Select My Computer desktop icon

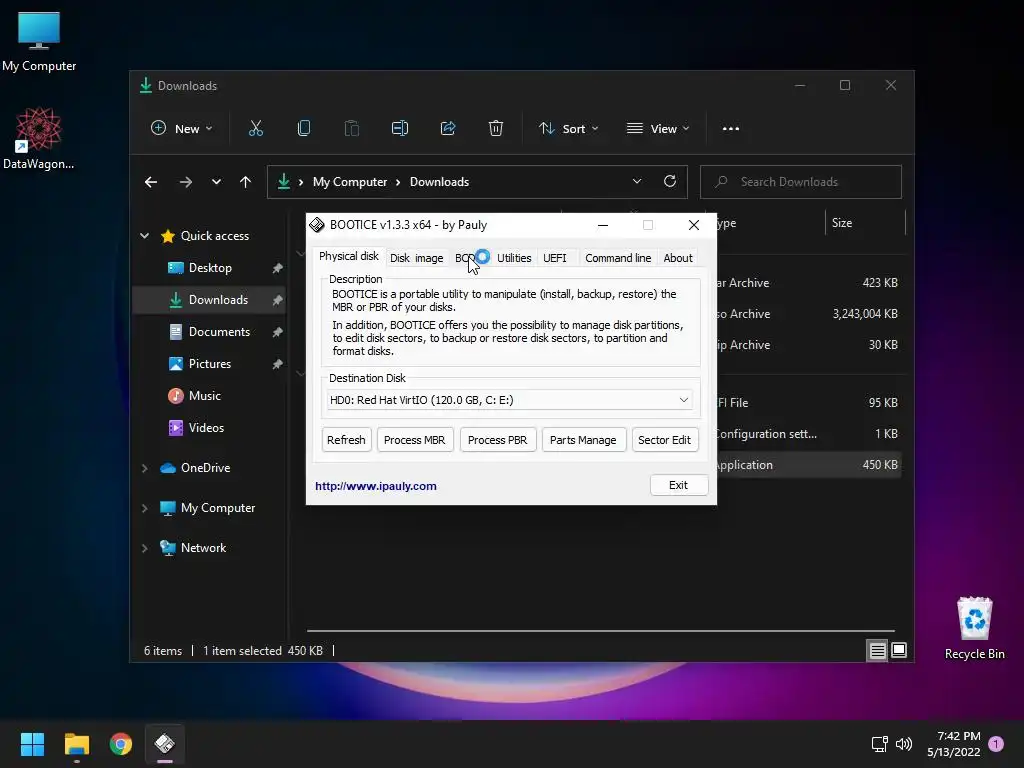coord(39,41)
